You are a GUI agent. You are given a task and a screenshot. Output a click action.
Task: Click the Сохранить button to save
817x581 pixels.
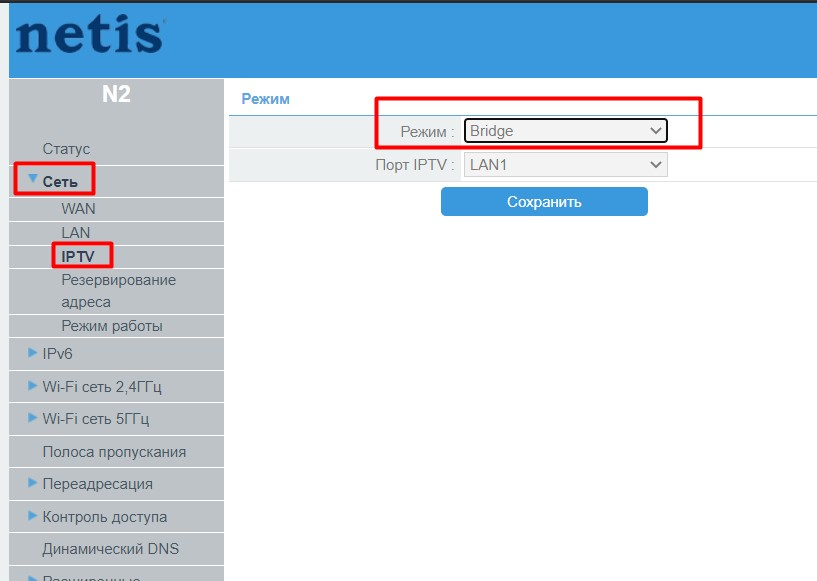point(544,201)
